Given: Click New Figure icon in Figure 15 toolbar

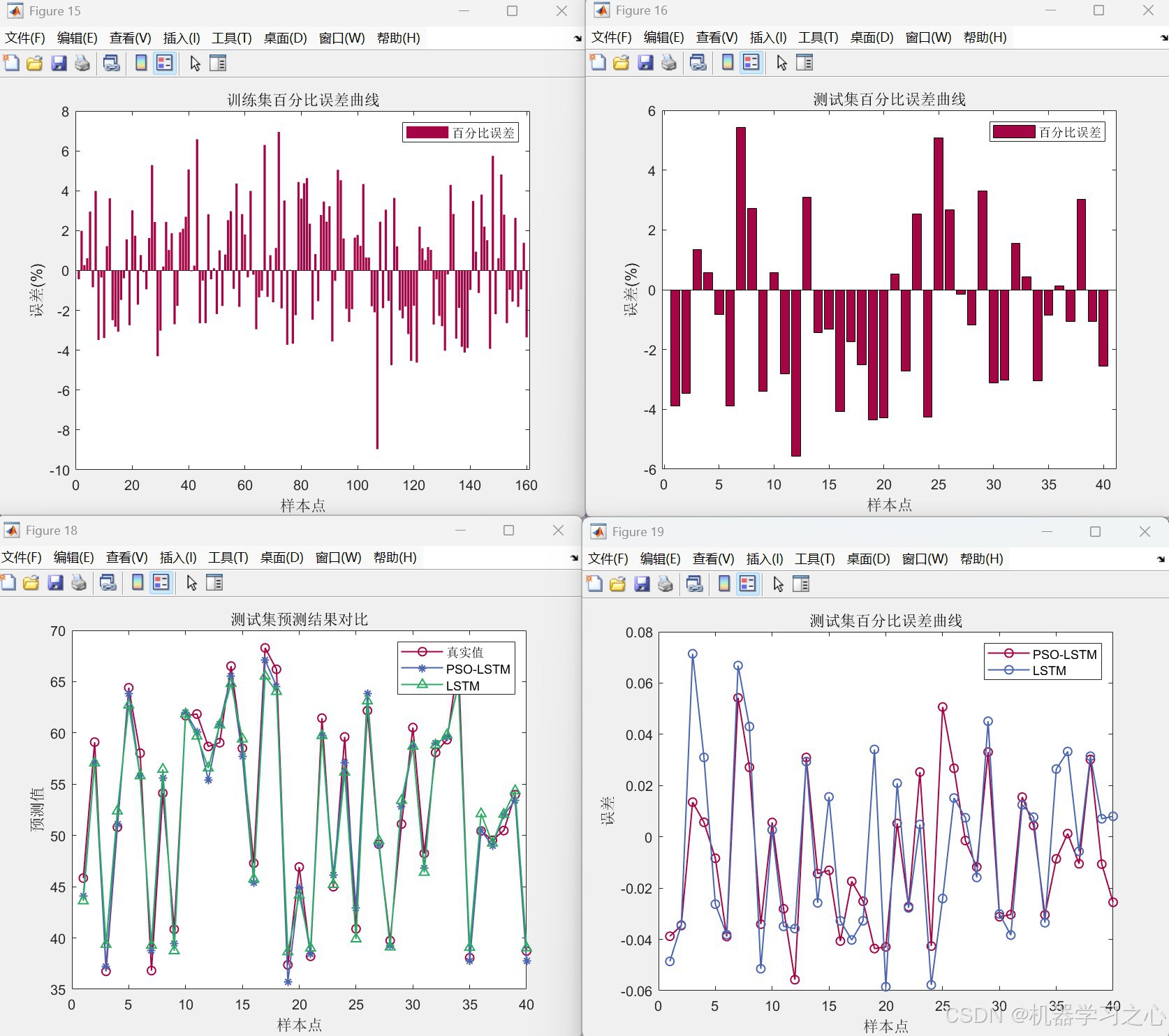Looking at the screenshot, I should pos(11,64).
